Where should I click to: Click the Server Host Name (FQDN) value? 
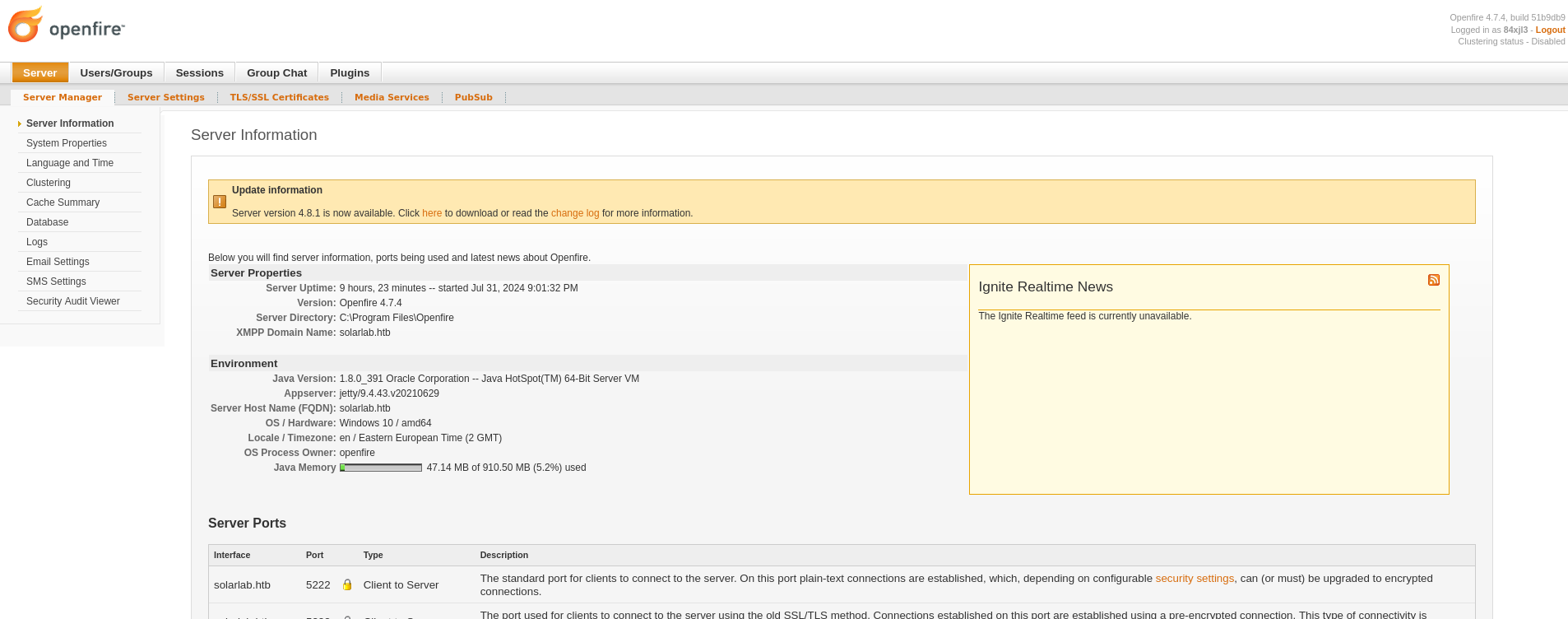pyautogui.click(x=364, y=408)
